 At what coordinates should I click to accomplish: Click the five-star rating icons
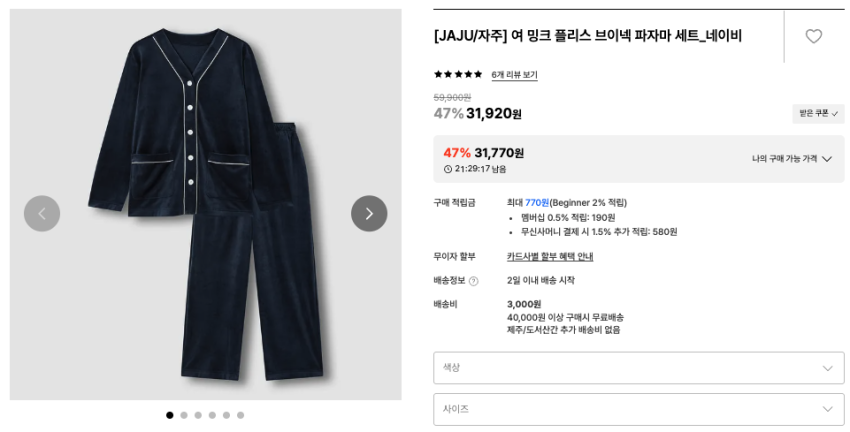[x=458, y=74]
